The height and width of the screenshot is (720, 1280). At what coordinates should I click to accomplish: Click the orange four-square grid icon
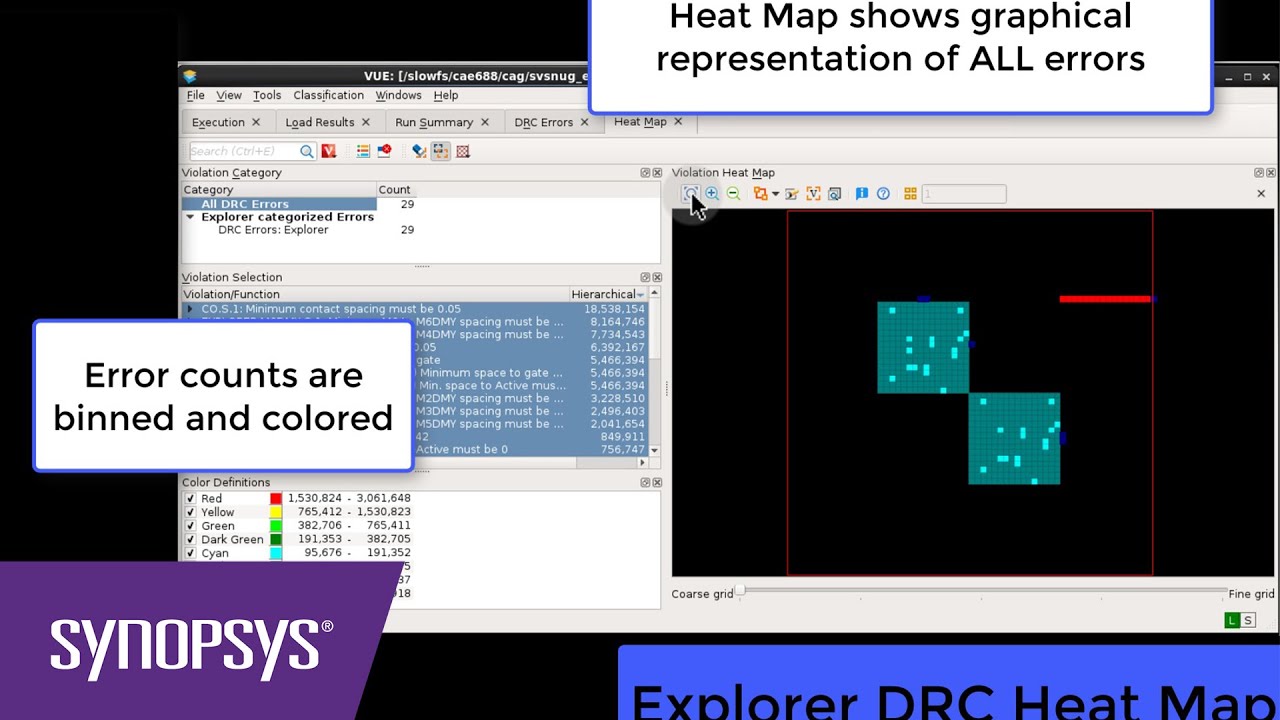click(x=910, y=194)
